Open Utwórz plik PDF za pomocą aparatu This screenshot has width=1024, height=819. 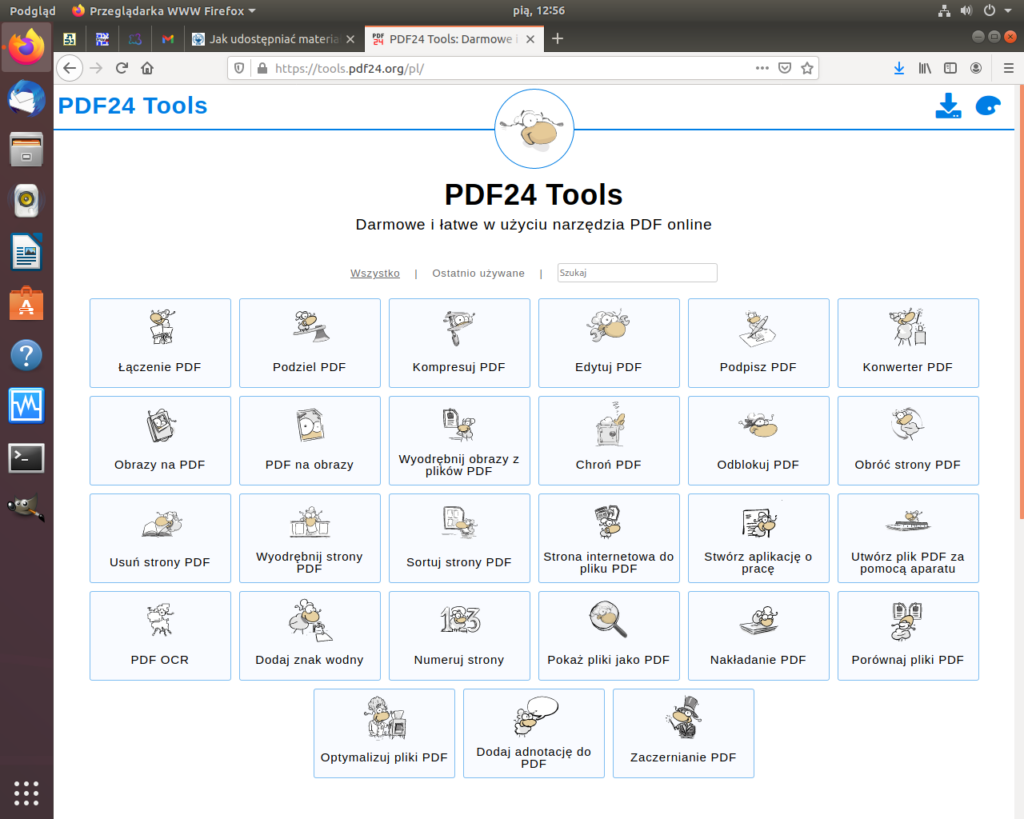tap(908, 538)
